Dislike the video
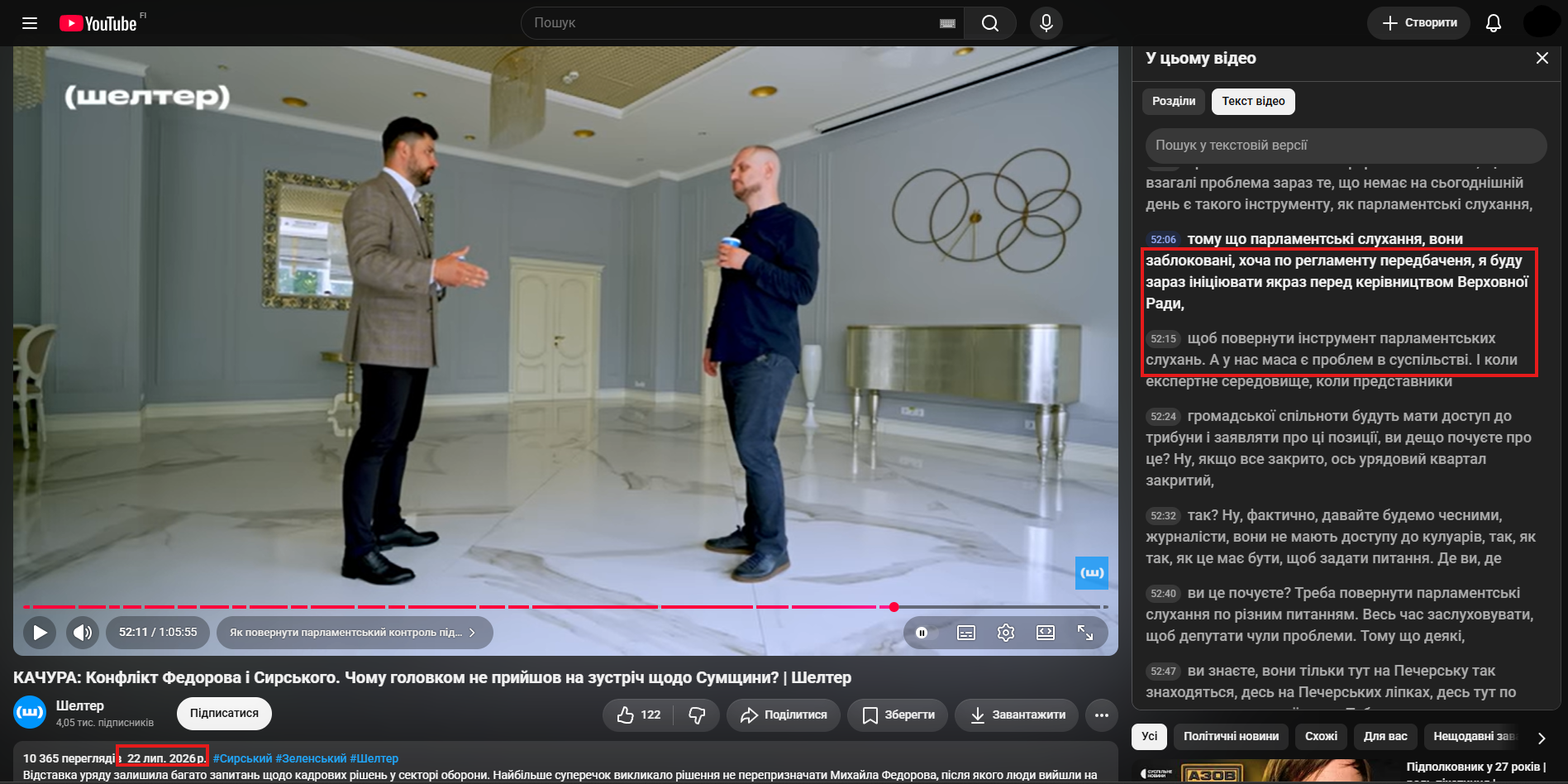The image size is (1568, 784). coord(697,715)
